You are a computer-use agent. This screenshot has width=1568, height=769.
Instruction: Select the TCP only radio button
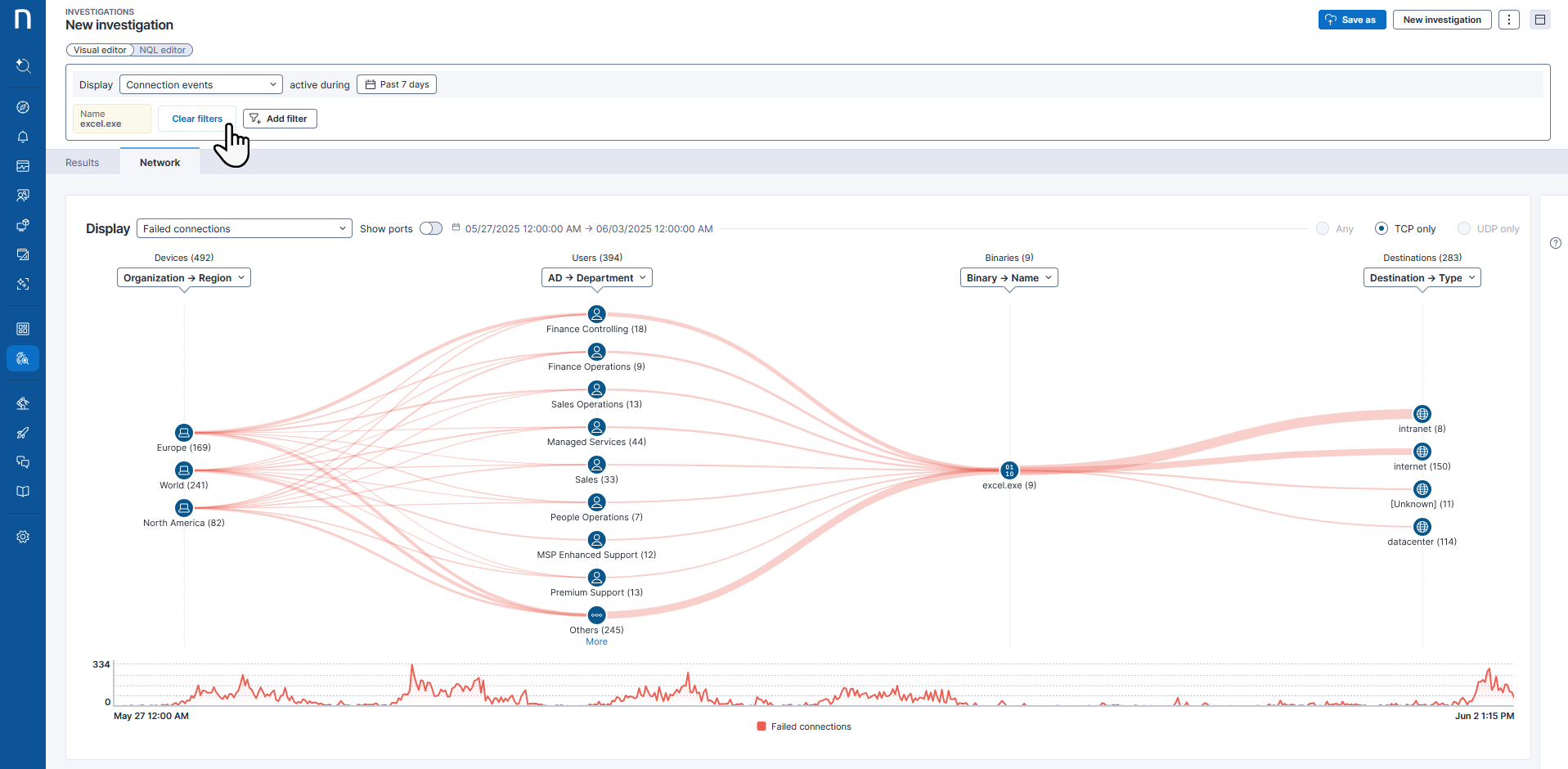(x=1382, y=229)
